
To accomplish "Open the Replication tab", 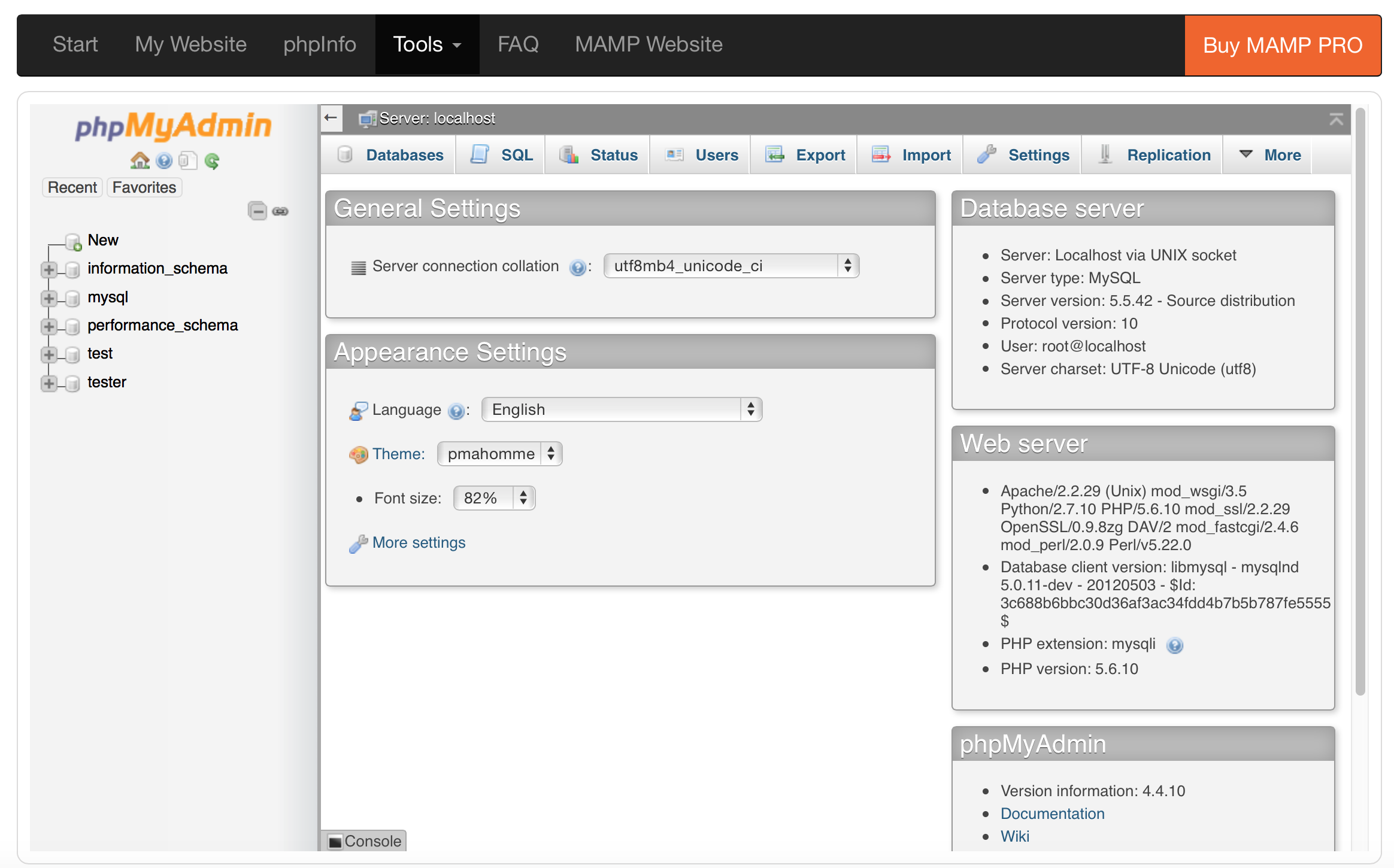I will 1153,155.
